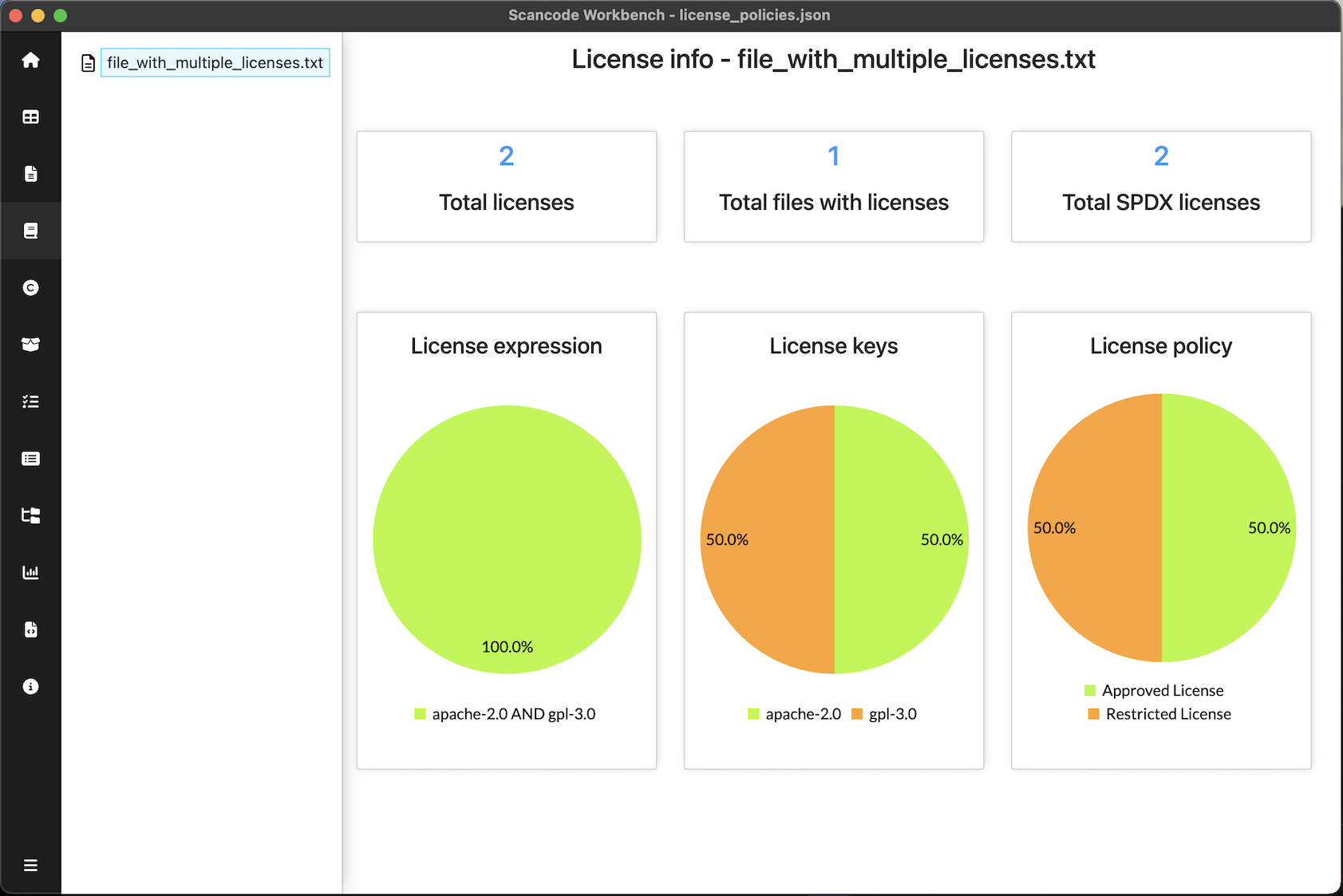Go to the Home view icon

point(30,60)
